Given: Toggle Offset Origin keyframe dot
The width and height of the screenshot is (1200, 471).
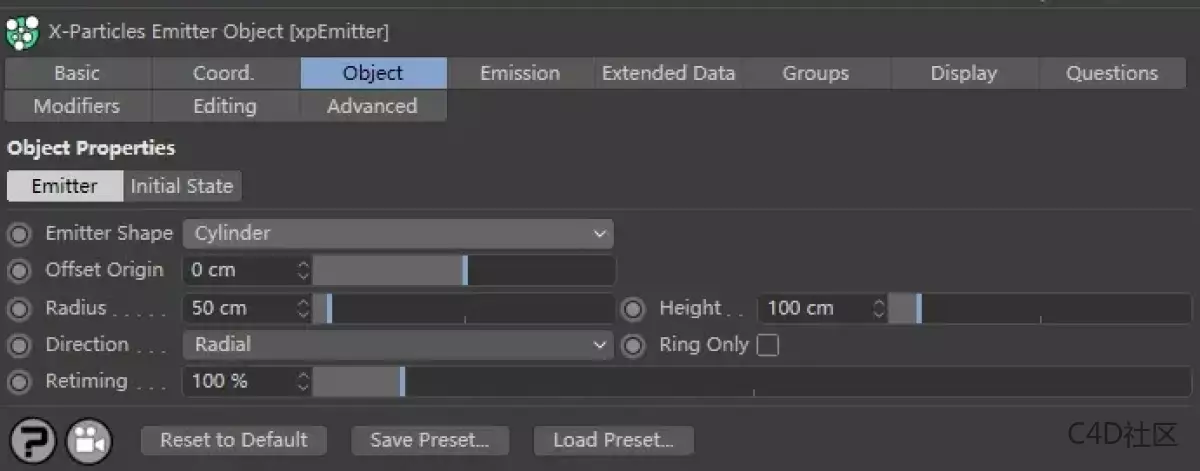Looking at the screenshot, I should tap(19, 271).
